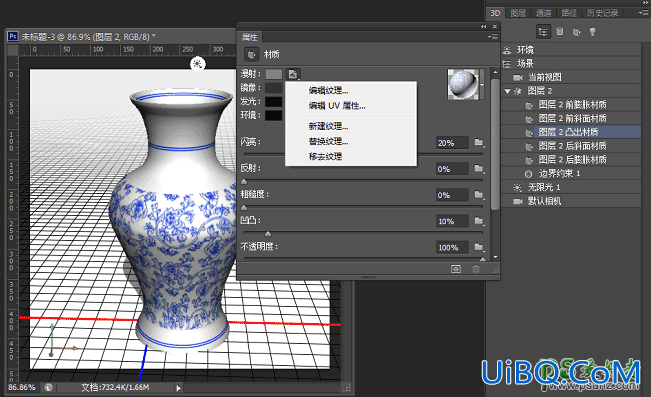Open texture folder icon for 闪亮 row
The height and width of the screenshot is (397, 651).
tap(479, 142)
